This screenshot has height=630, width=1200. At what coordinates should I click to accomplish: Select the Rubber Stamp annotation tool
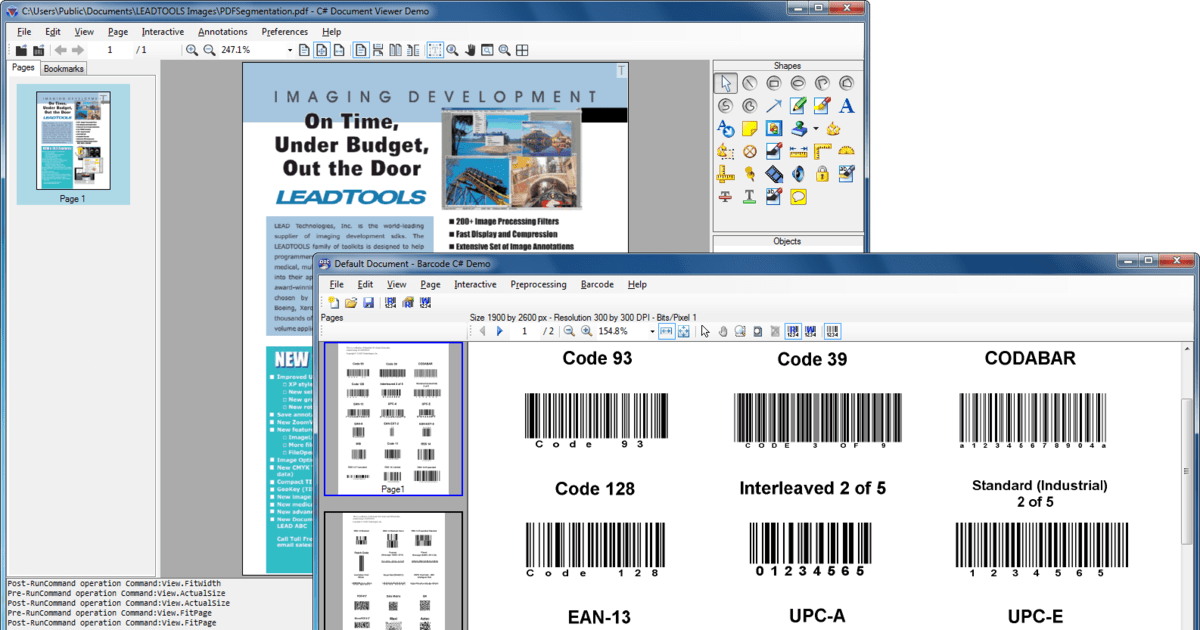800,130
